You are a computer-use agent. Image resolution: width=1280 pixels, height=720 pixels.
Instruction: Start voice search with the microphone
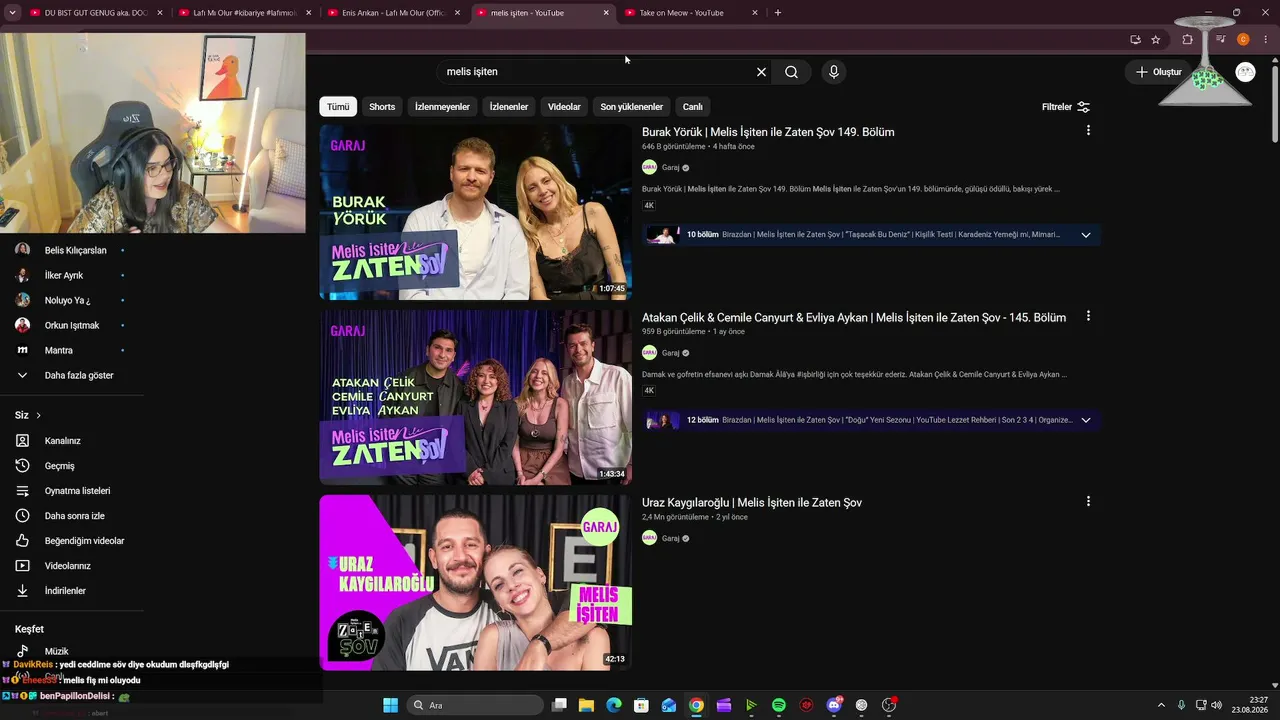point(833,72)
